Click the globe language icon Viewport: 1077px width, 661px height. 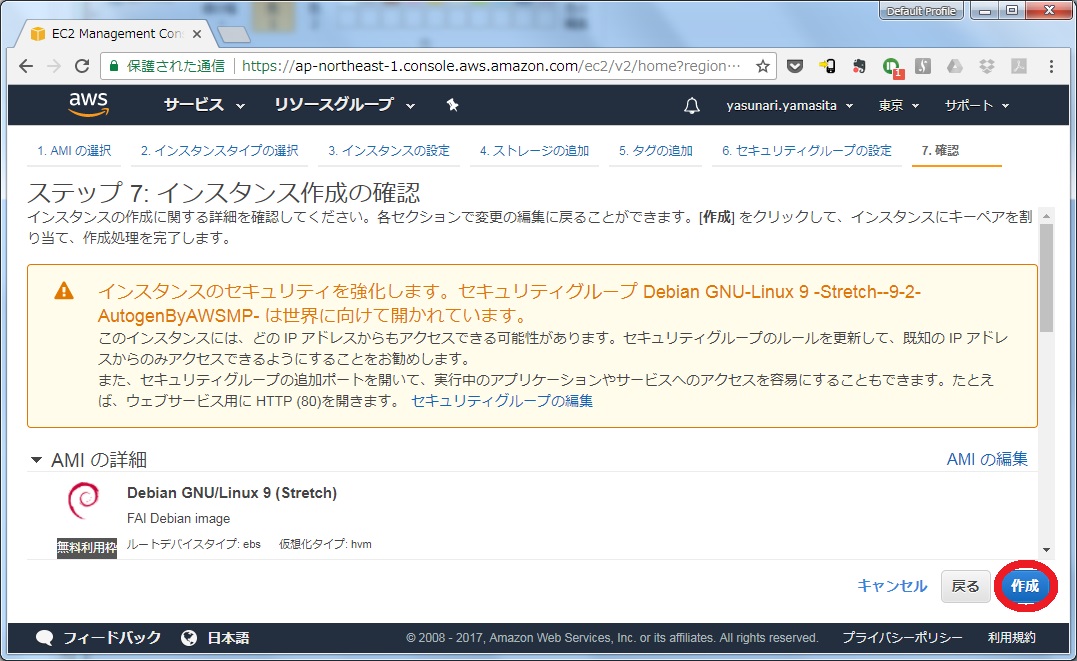click(189, 638)
